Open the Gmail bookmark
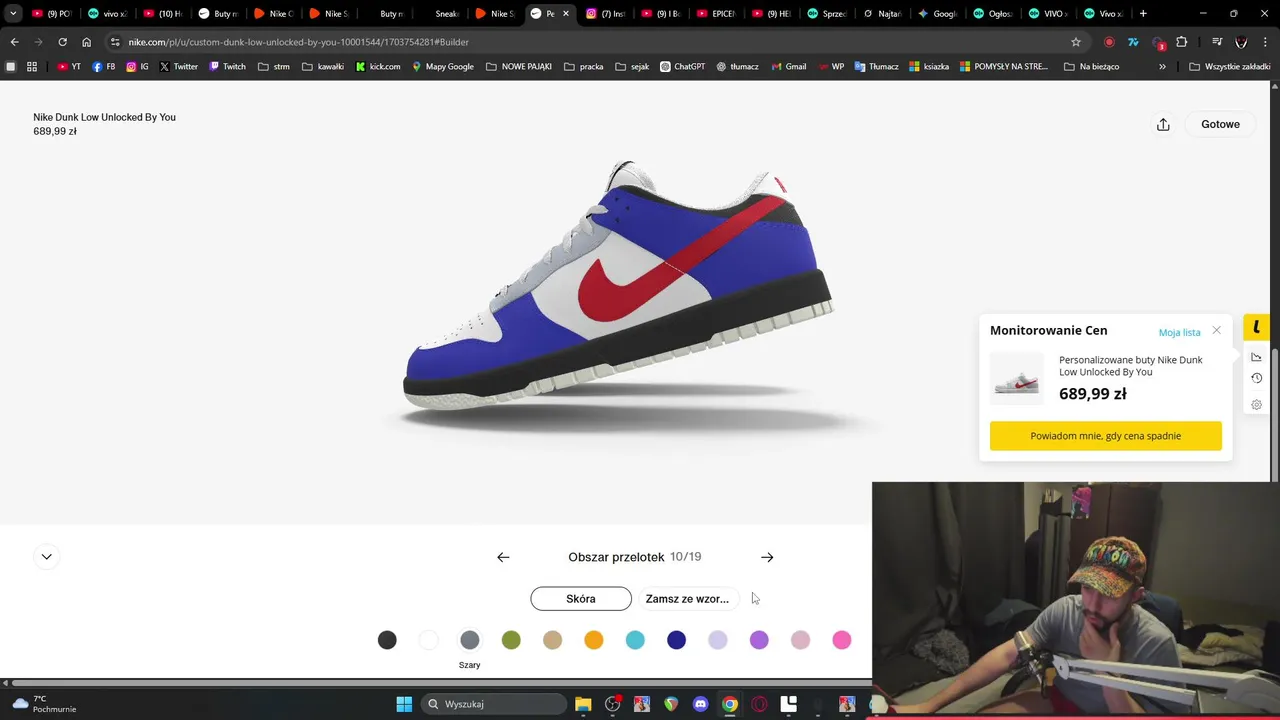Image resolution: width=1280 pixels, height=720 pixels. tap(789, 67)
